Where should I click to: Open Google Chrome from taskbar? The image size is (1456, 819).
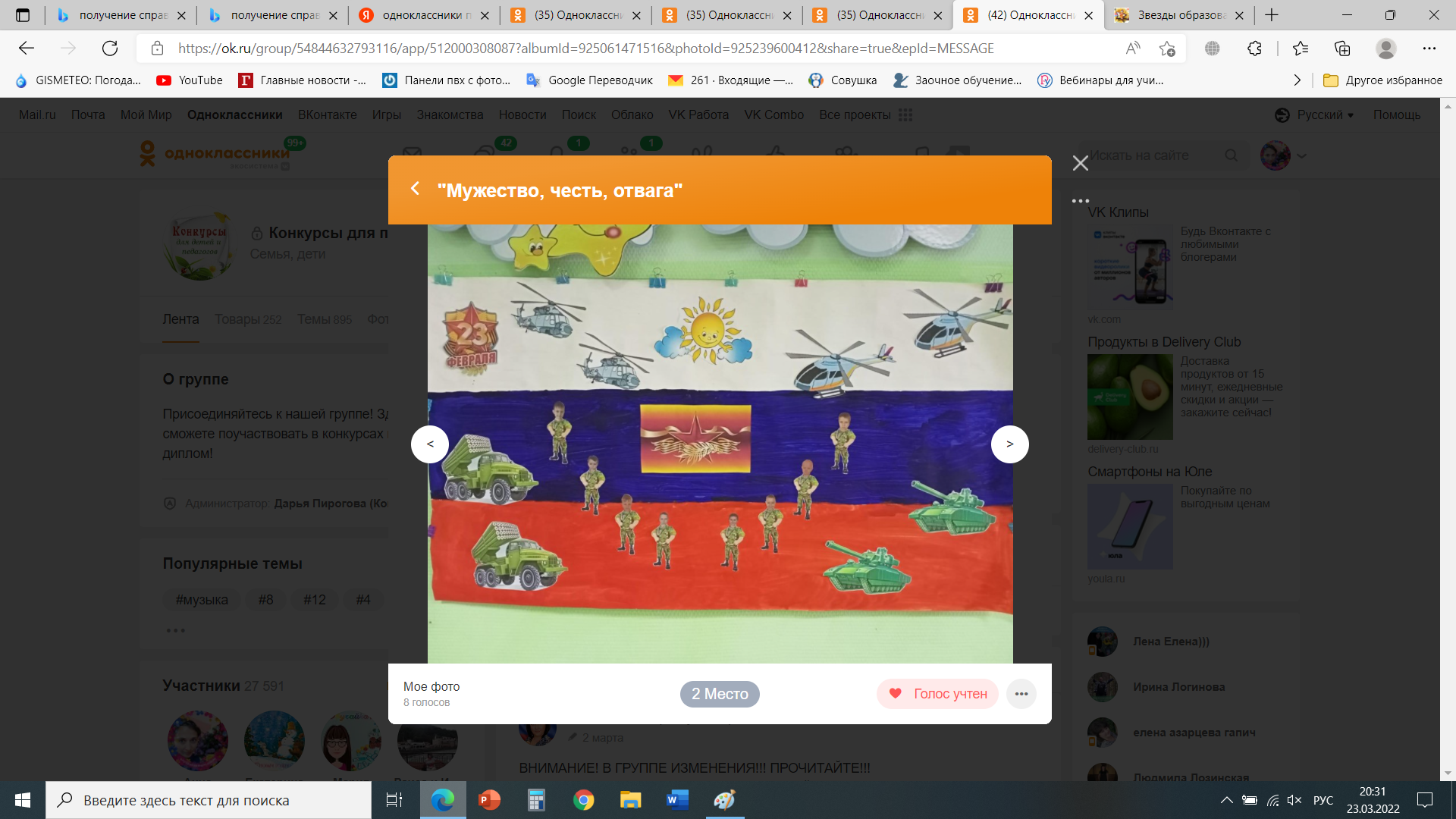pos(583,800)
